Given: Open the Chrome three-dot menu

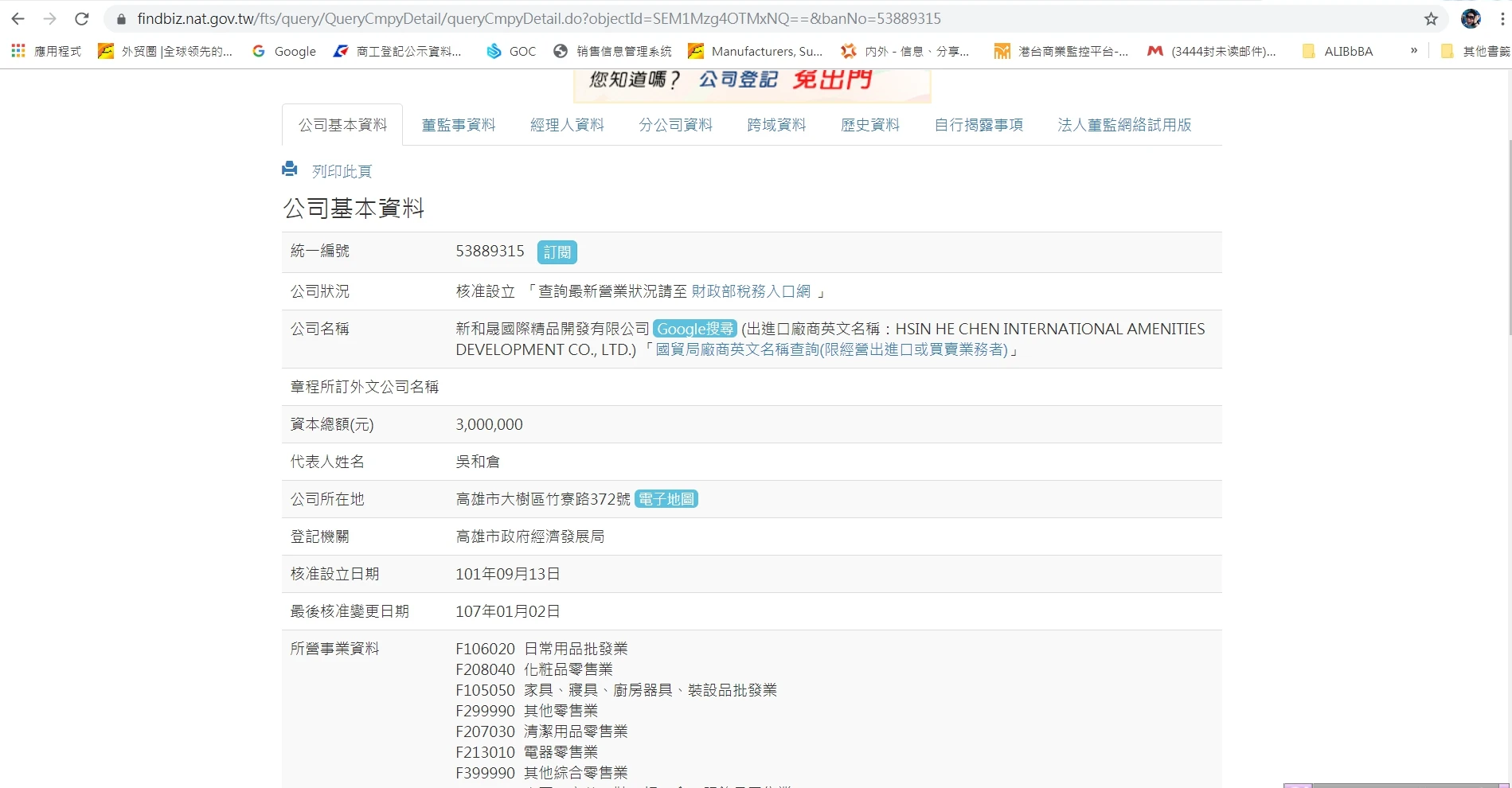Looking at the screenshot, I should point(1502,19).
